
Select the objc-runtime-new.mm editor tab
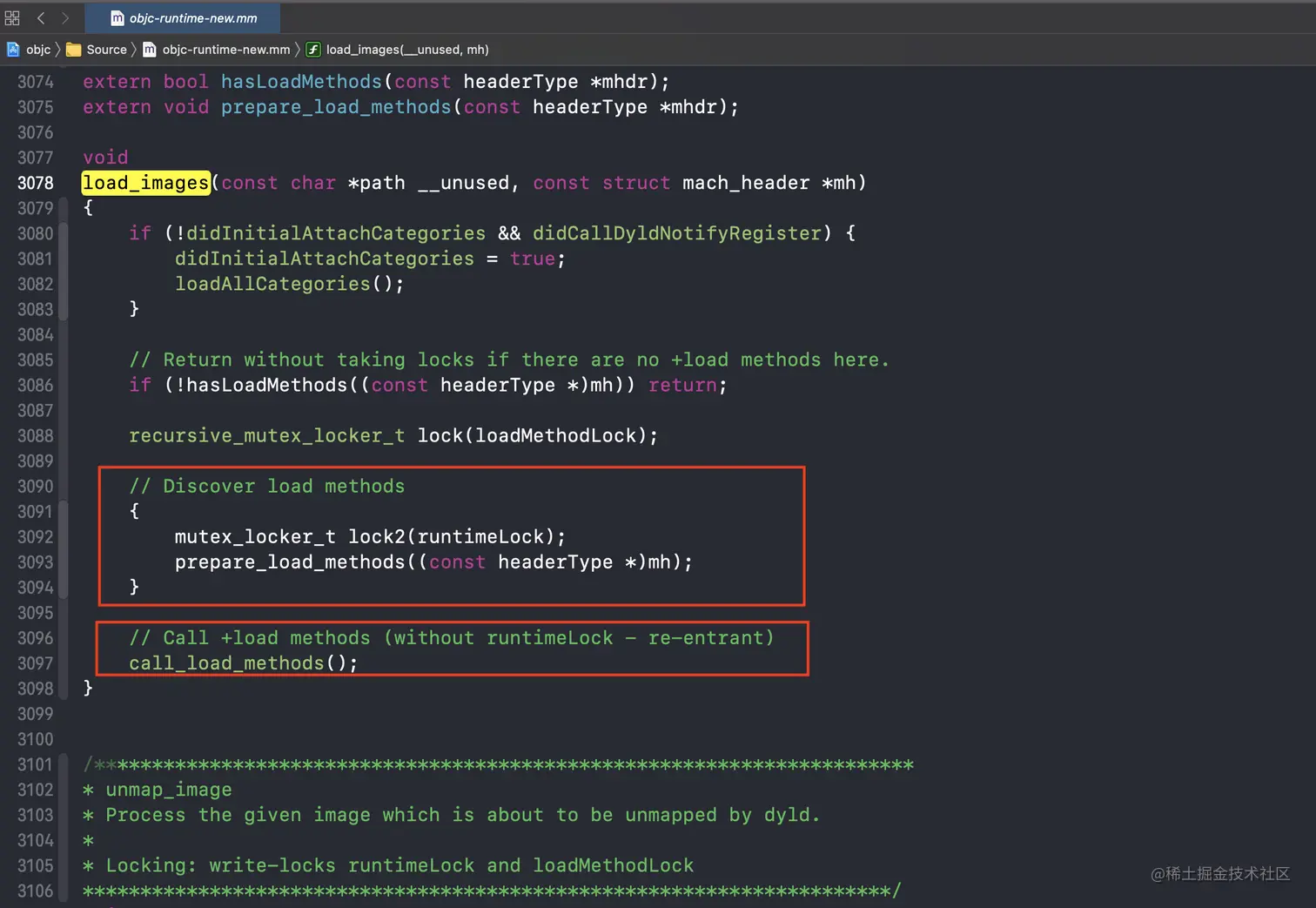pos(183,17)
